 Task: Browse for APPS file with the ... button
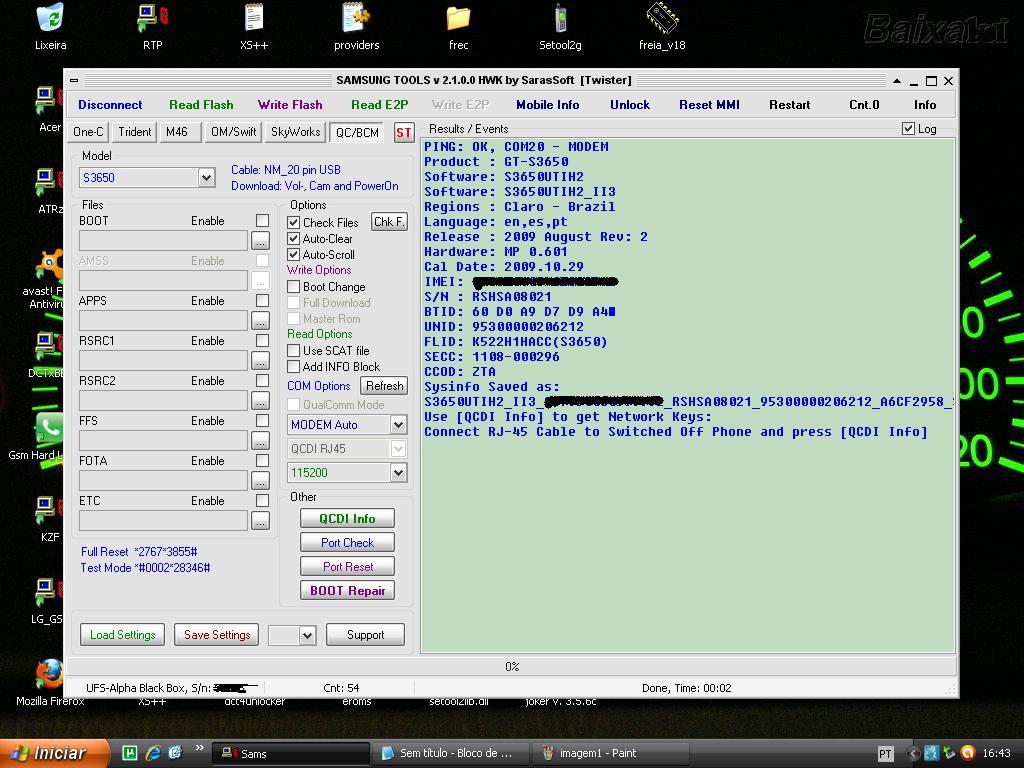[260, 321]
